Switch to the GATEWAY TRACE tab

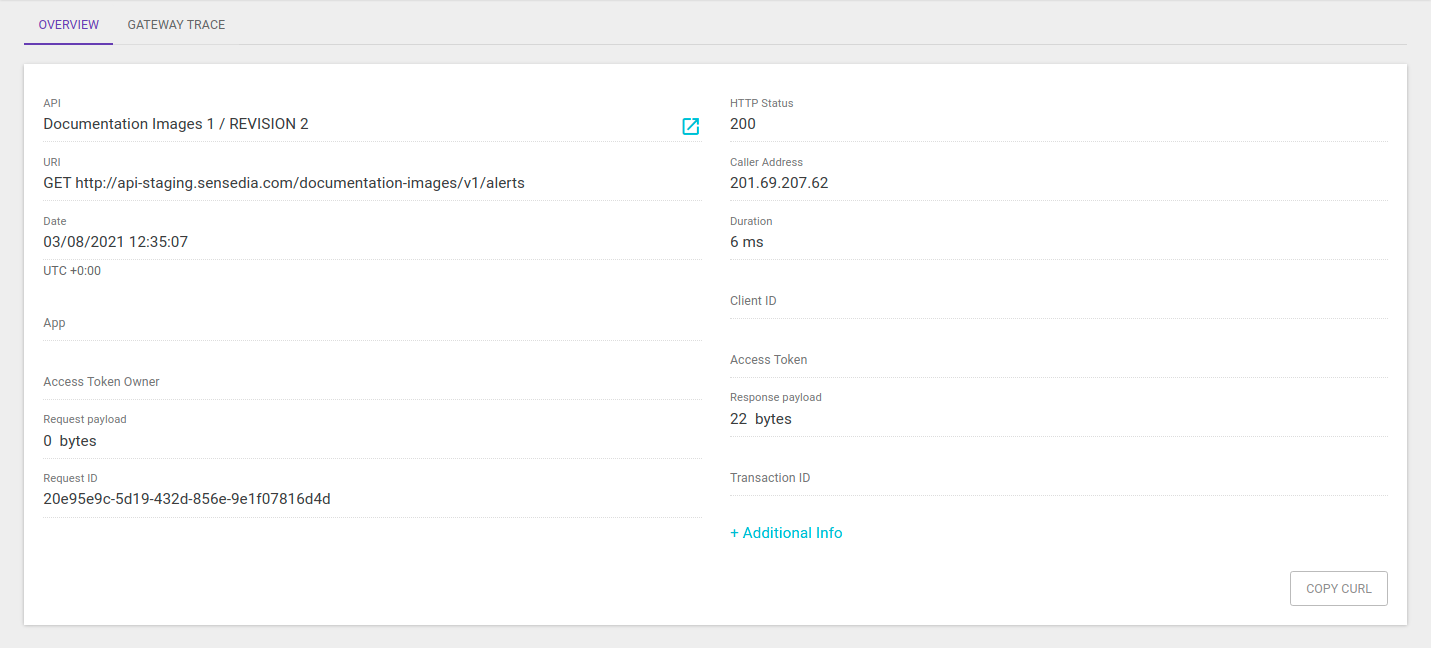(x=176, y=24)
